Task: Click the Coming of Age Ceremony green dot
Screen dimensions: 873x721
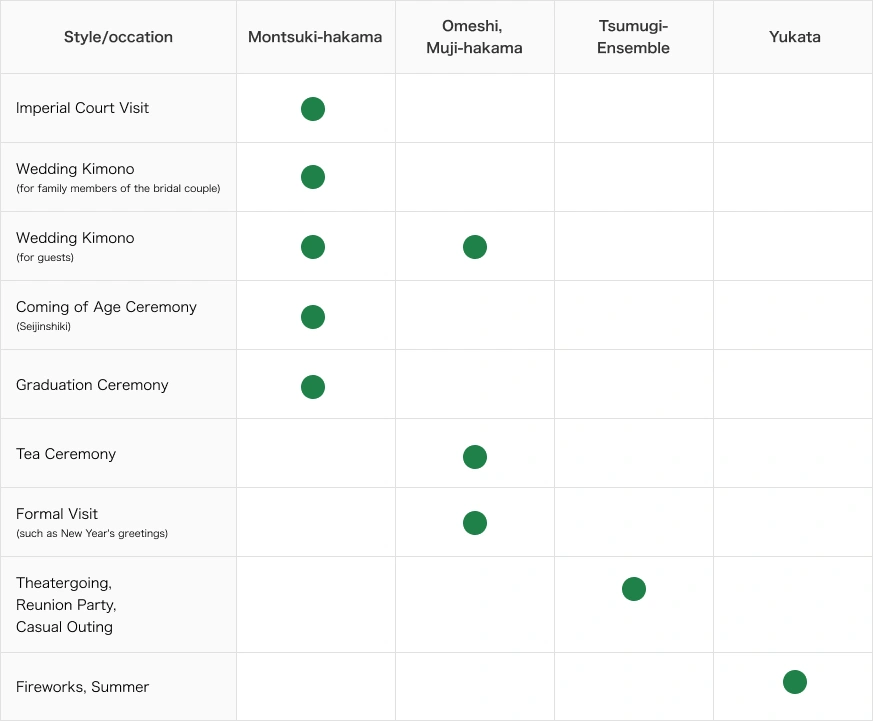Action: (x=313, y=317)
